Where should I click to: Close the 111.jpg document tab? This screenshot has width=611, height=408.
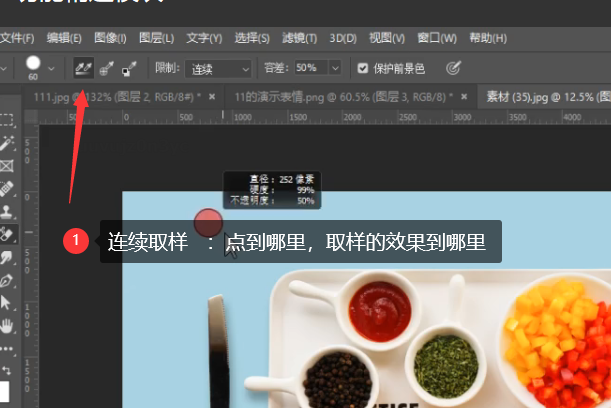click(212, 96)
